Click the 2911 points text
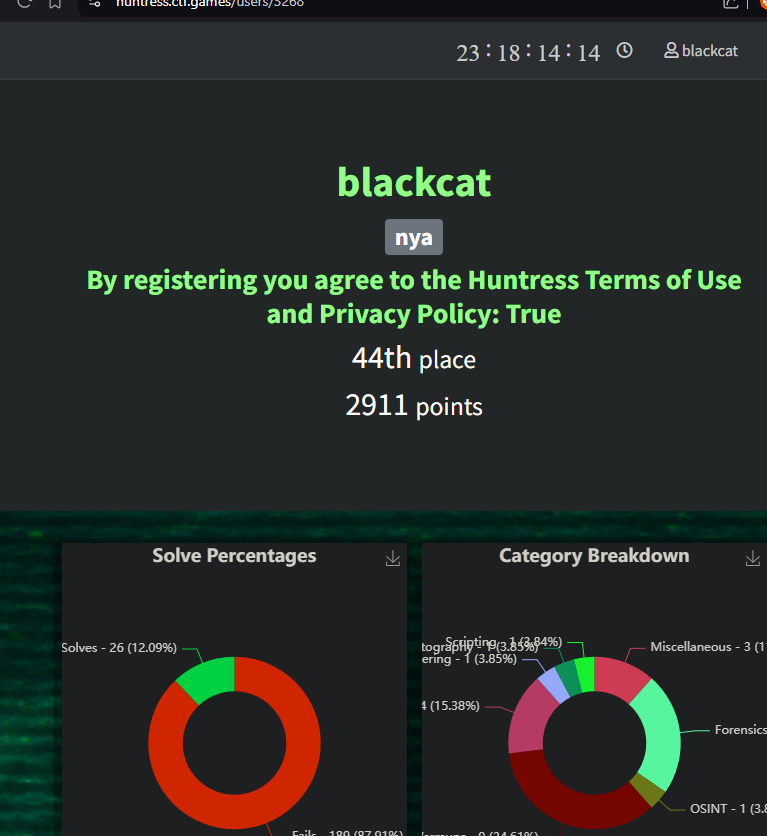Viewport: 767px width, 836px height. pos(414,406)
